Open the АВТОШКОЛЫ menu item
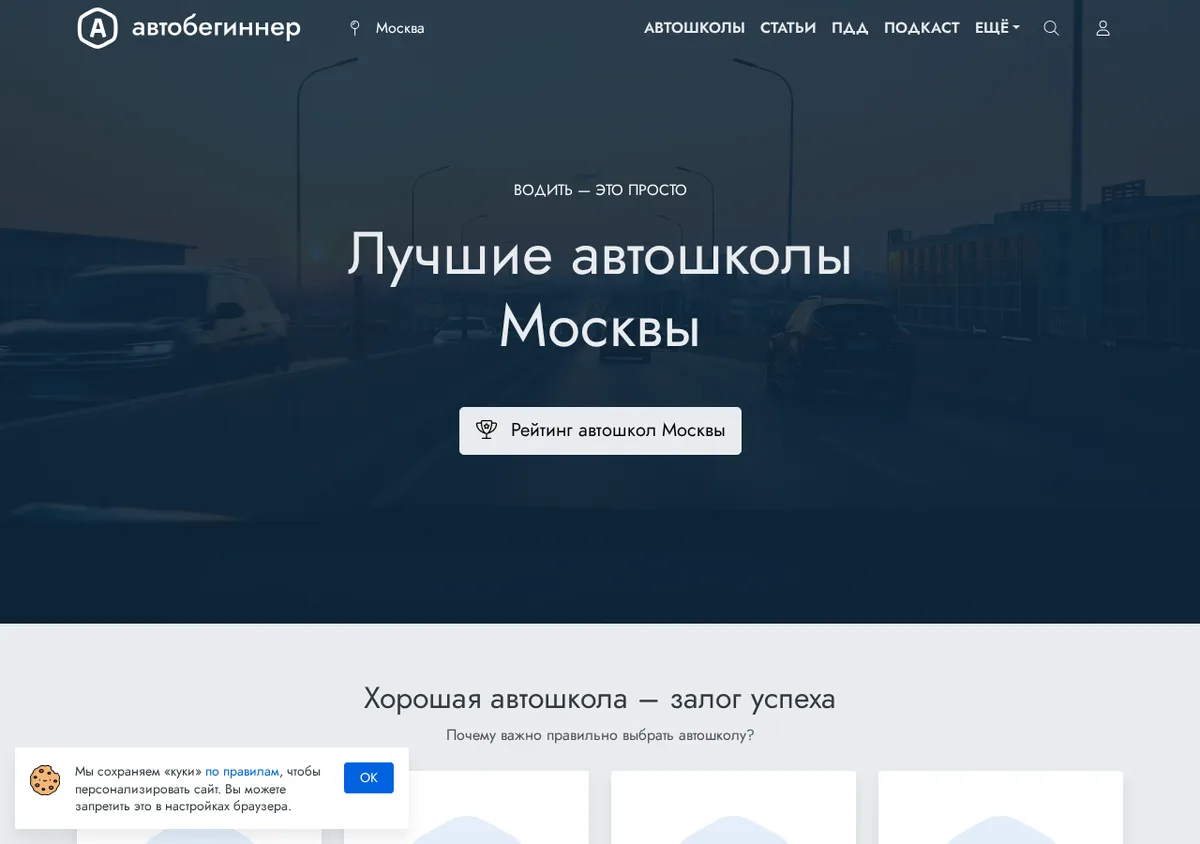 click(694, 28)
